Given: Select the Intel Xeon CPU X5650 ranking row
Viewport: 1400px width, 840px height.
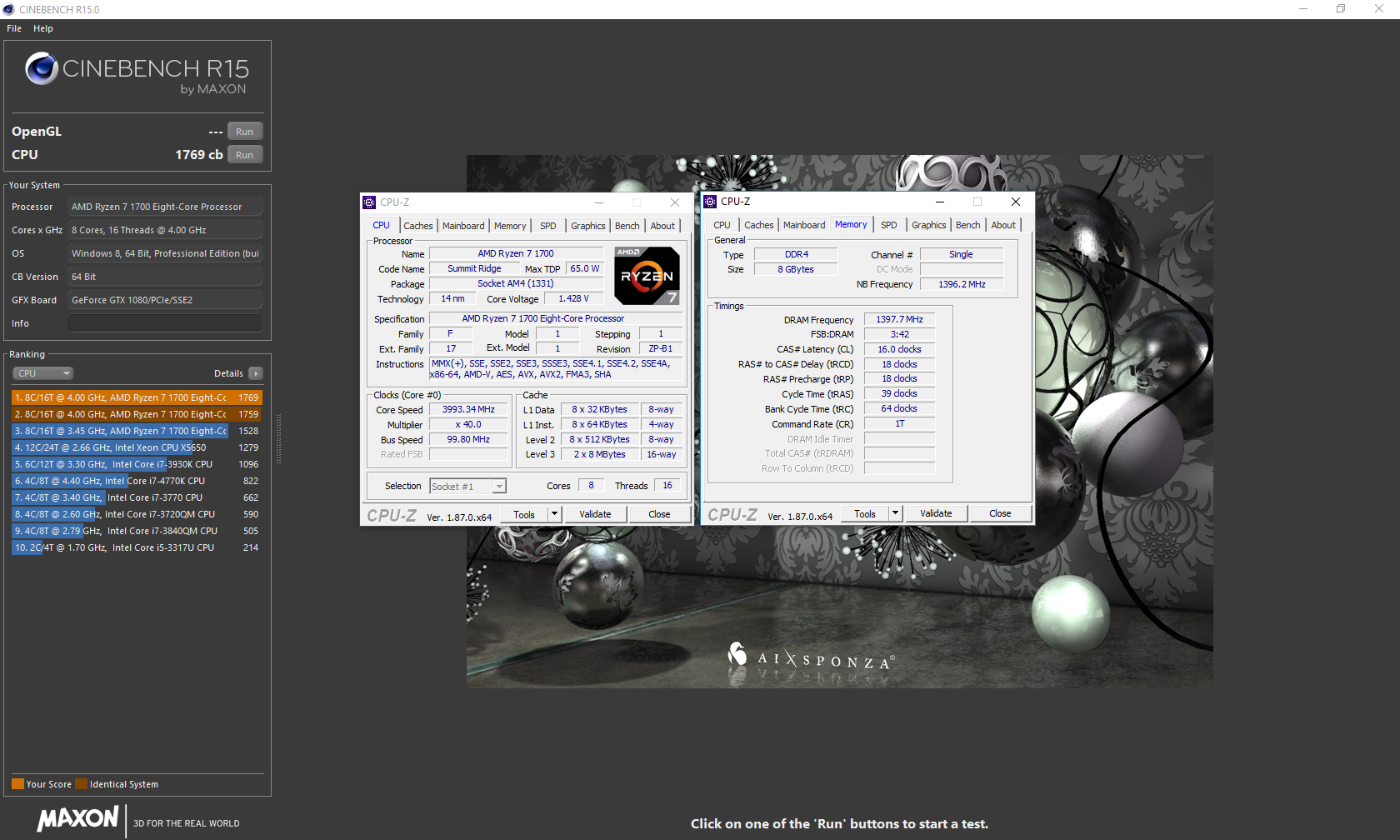Looking at the screenshot, I should click(137, 447).
